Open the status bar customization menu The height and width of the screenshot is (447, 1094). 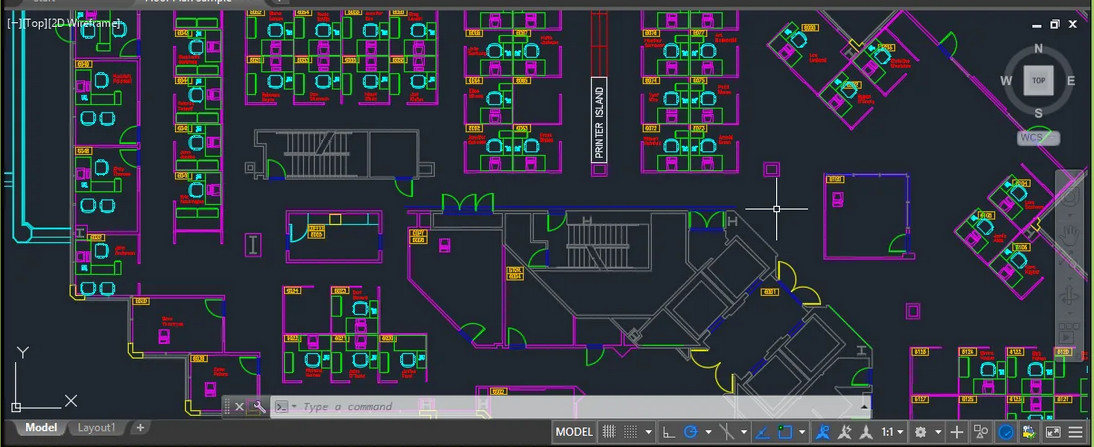coord(1077,432)
